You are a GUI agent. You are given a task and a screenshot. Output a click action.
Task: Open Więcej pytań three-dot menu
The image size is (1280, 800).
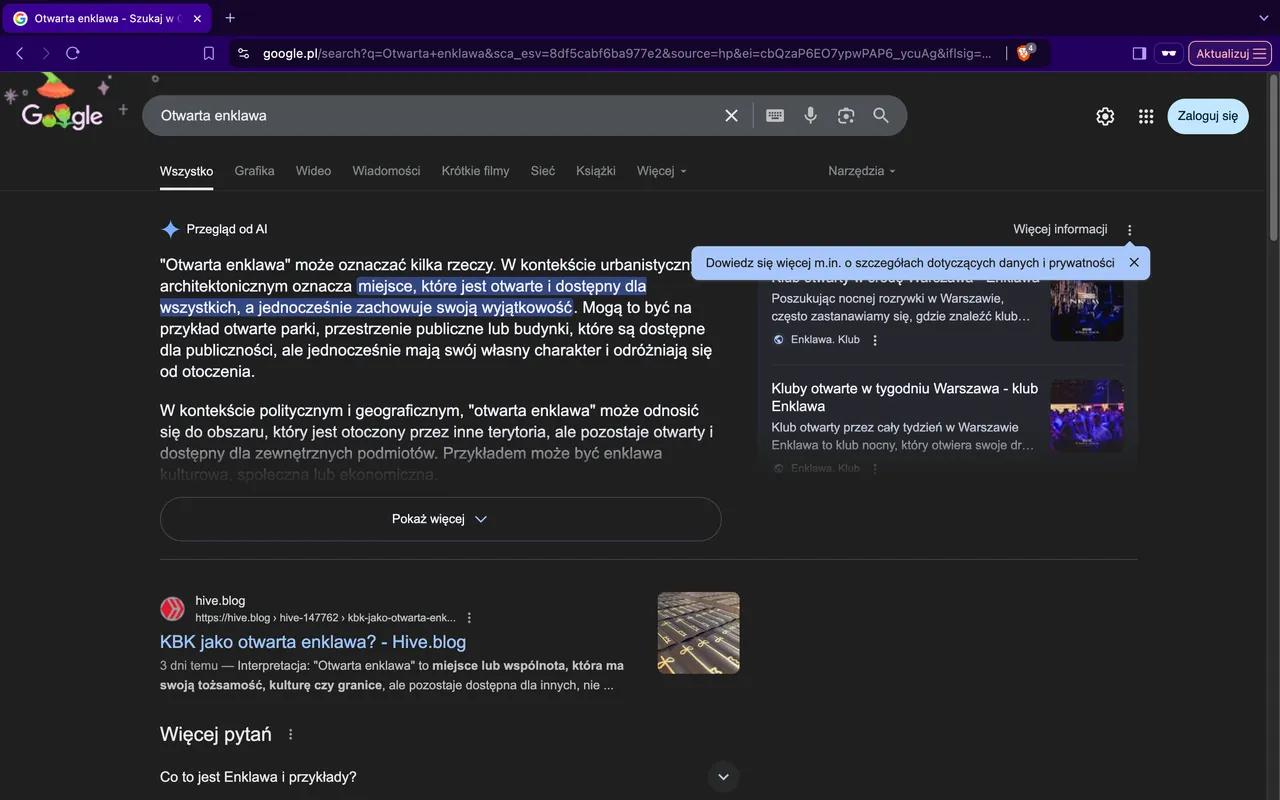(x=291, y=735)
